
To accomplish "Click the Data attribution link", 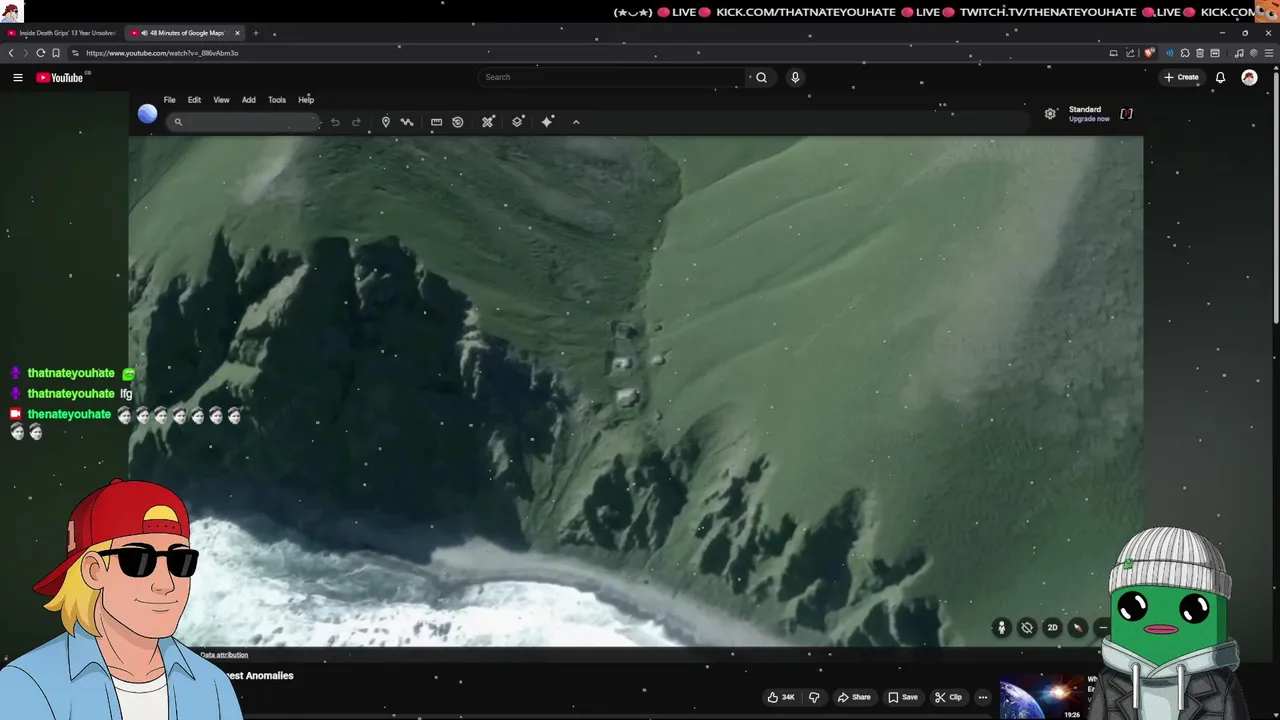I will click(224, 655).
